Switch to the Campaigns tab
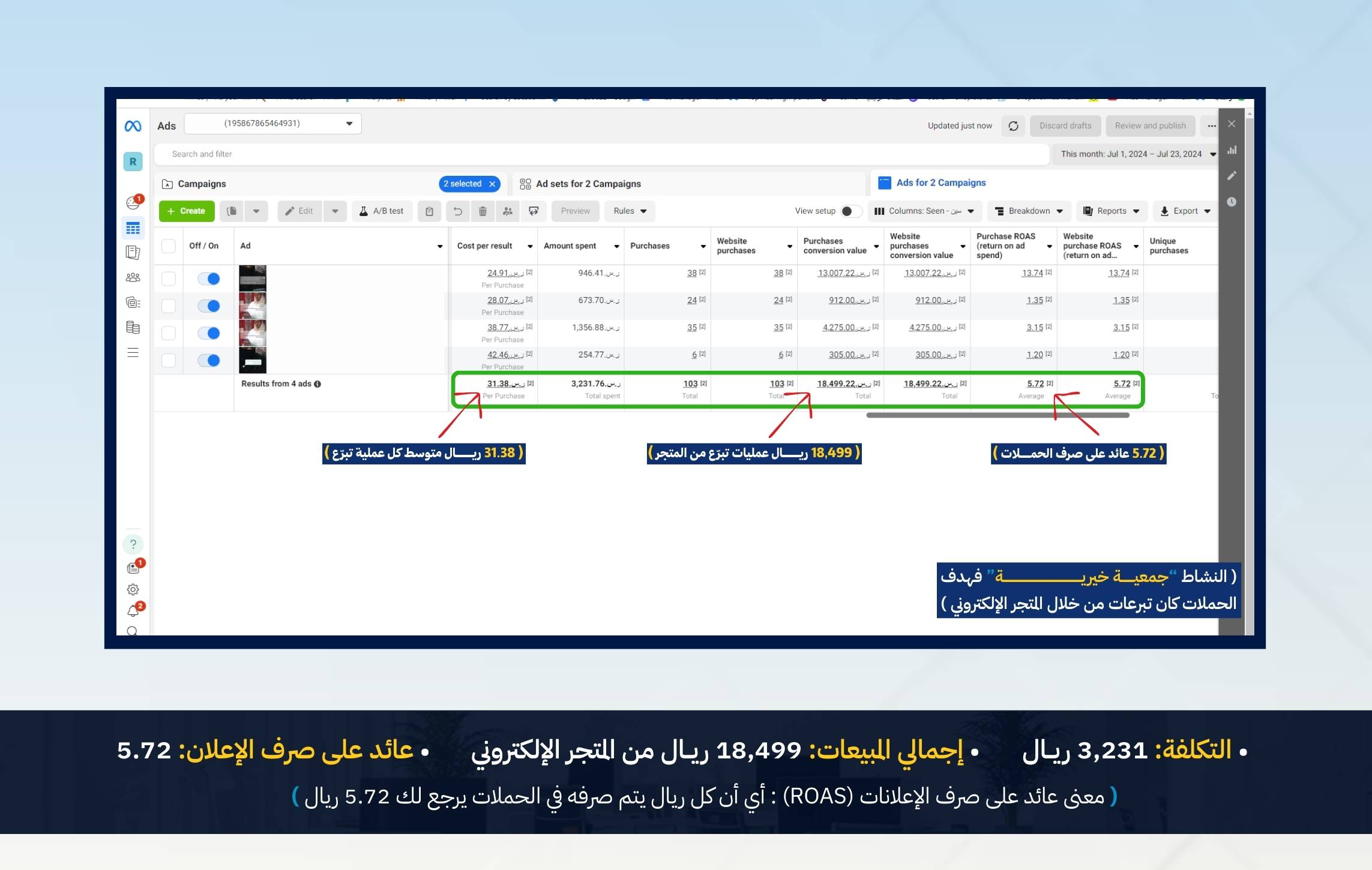Image resolution: width=1372 pixels, height=870 pixels. 202,184
